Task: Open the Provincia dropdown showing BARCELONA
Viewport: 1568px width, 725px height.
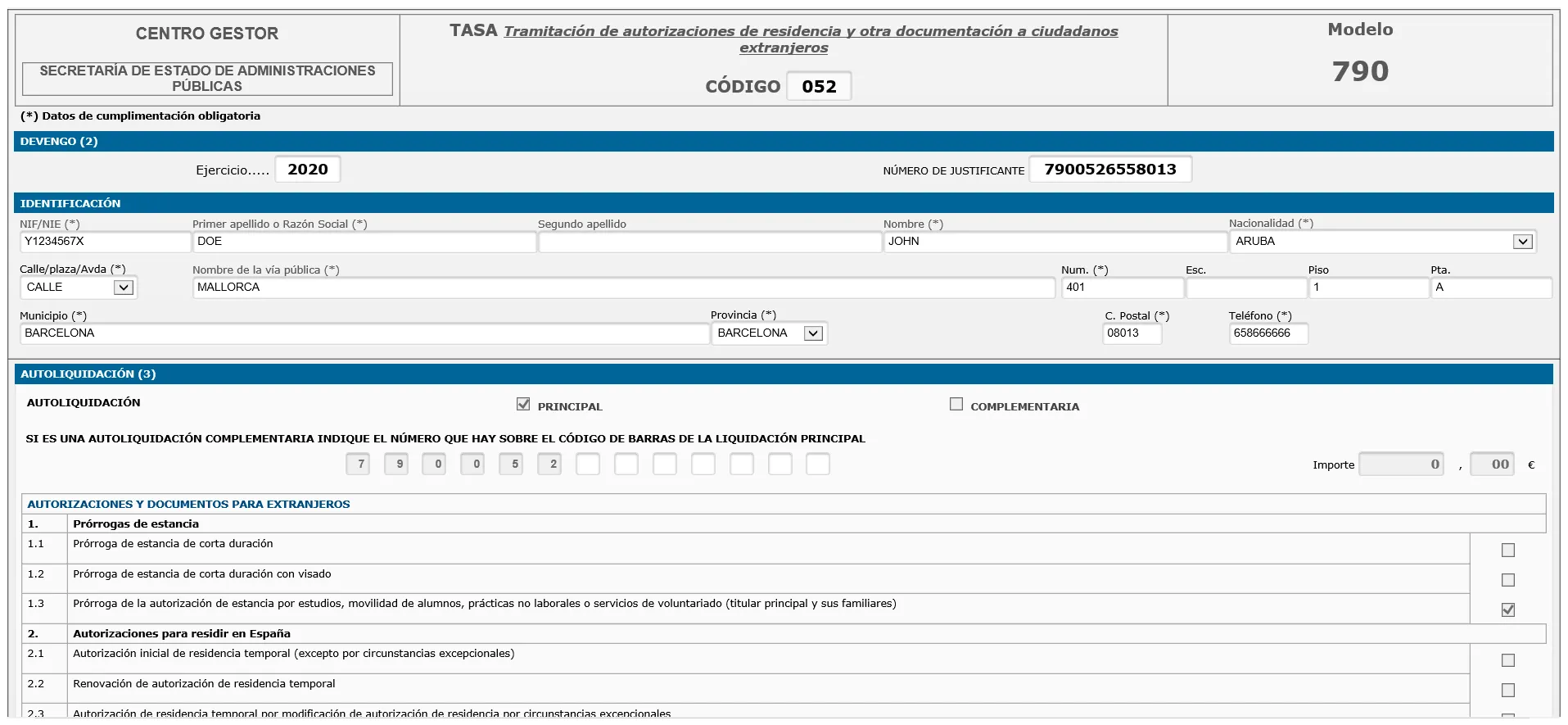Action: coord(769,333)
